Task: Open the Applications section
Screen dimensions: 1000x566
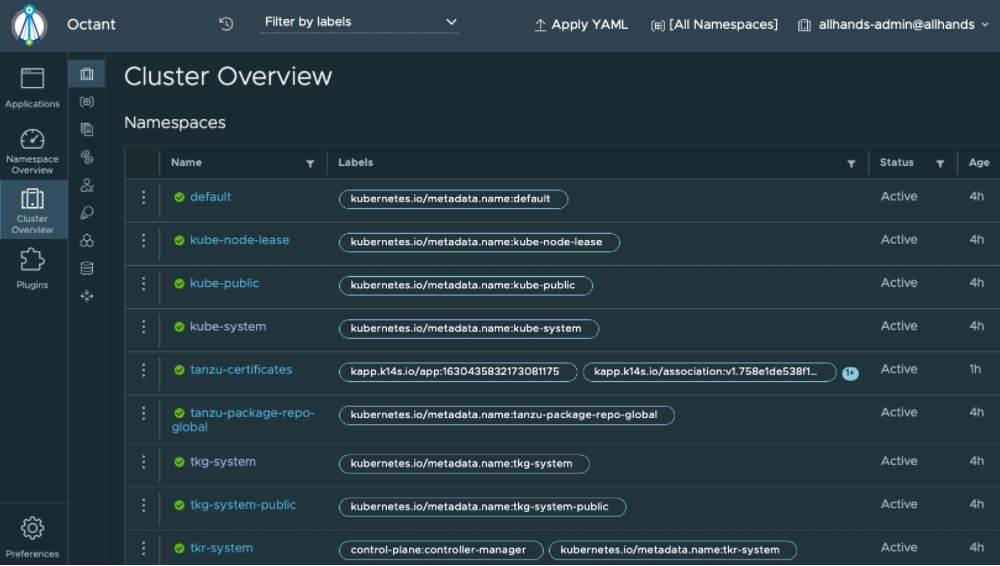Action: point(32,88)
